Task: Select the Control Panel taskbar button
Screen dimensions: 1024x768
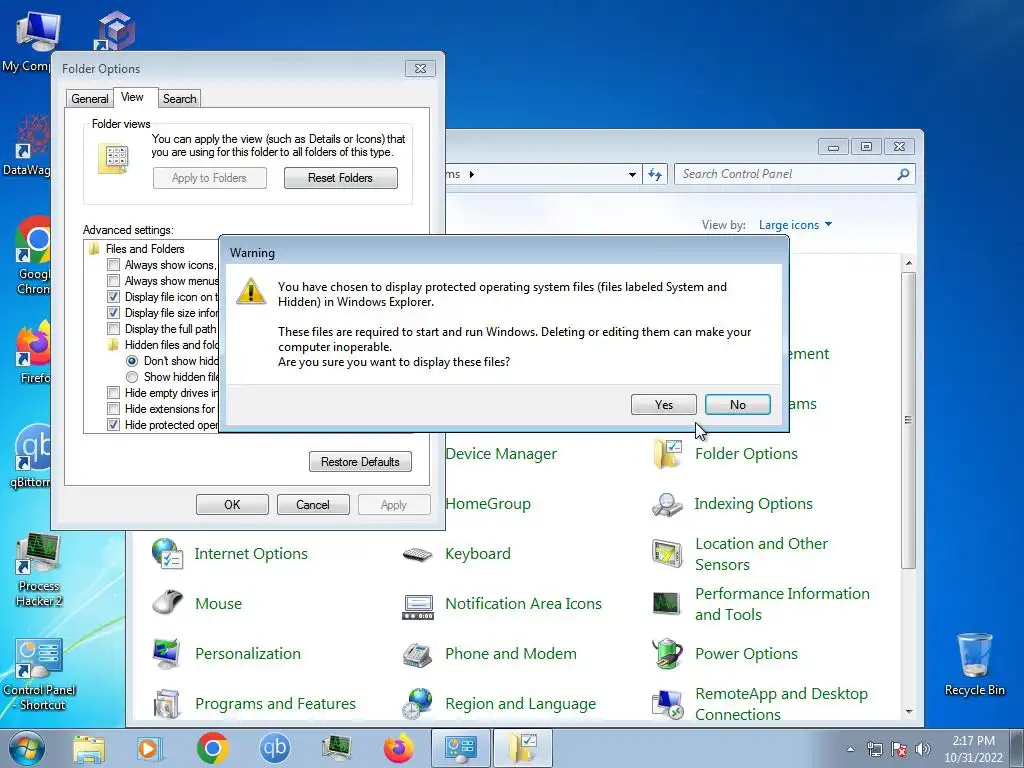Action: click(461, 748)
